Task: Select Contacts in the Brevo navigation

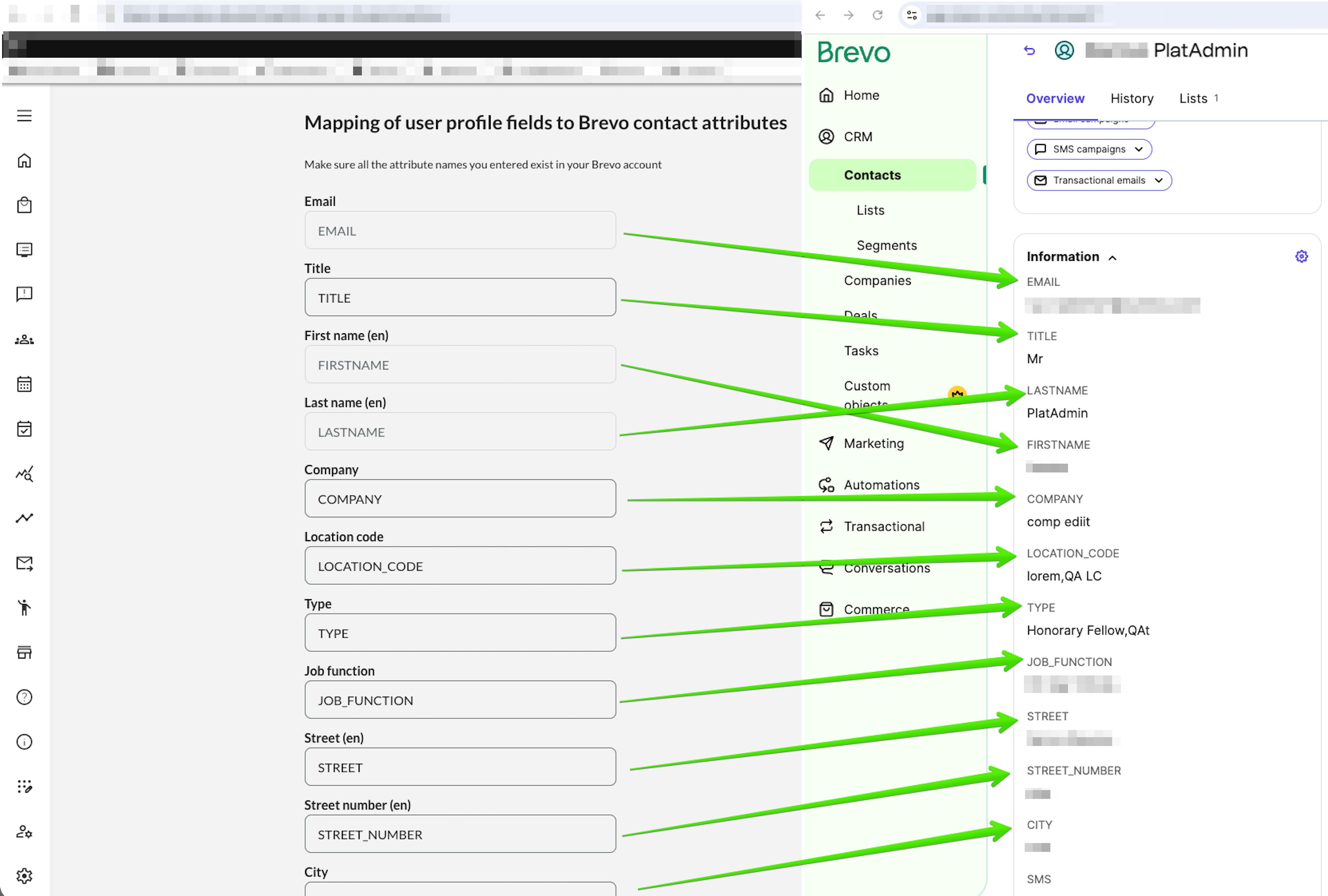Action: (x=872, y=175)
